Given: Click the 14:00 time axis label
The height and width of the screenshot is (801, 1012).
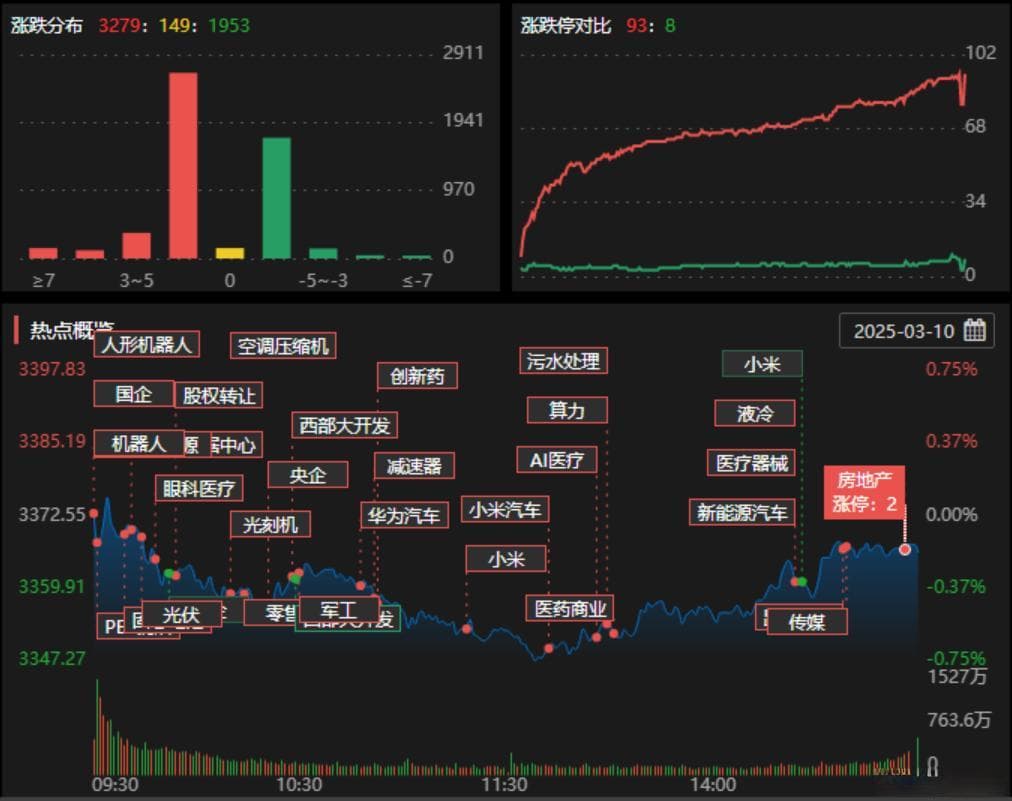Looking at the screenshot, I should pyautogui.click(x=713, y=784).
